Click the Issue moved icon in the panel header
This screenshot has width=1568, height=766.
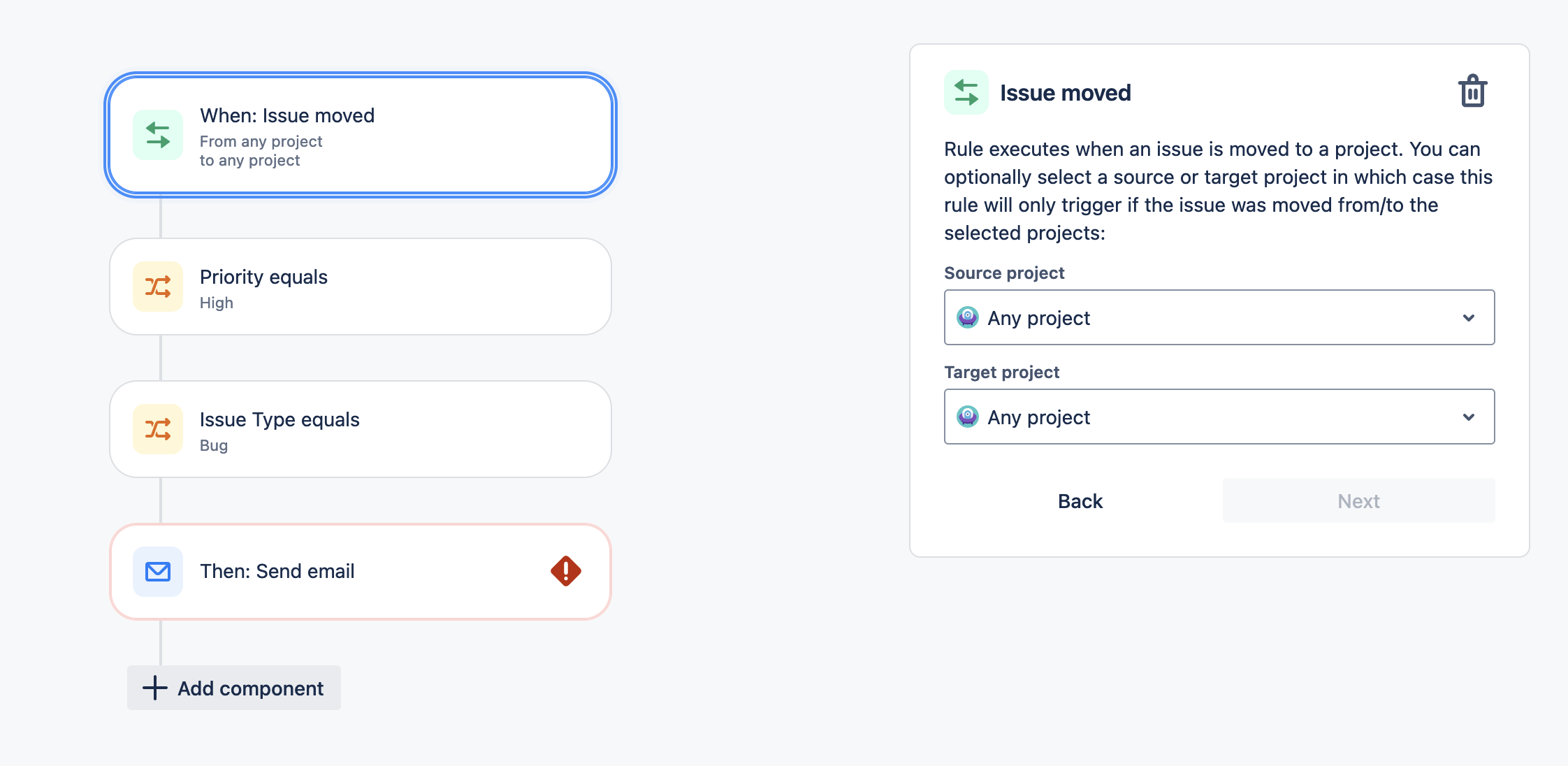[966, 92]
